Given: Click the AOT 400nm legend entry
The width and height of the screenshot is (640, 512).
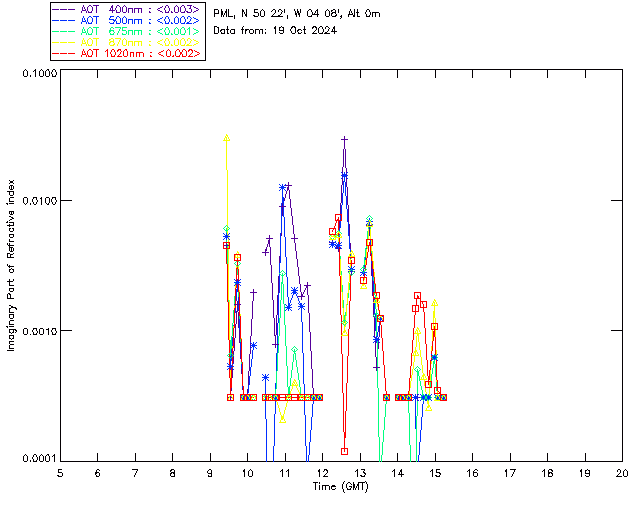Looking at the screenshot, I should pyautogui.click(x=126, y=9).
